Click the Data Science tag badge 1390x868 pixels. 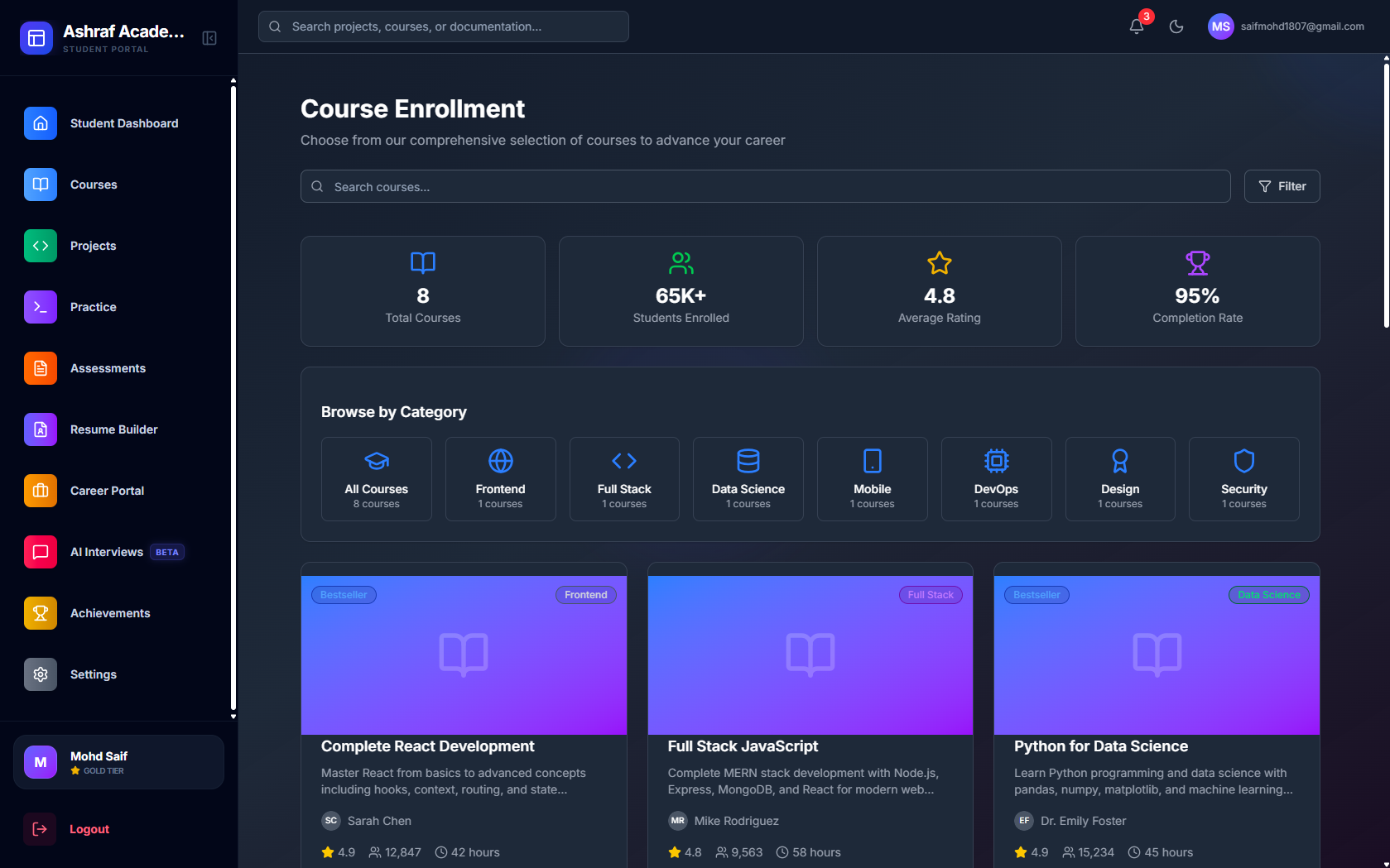click(1269, 595)
